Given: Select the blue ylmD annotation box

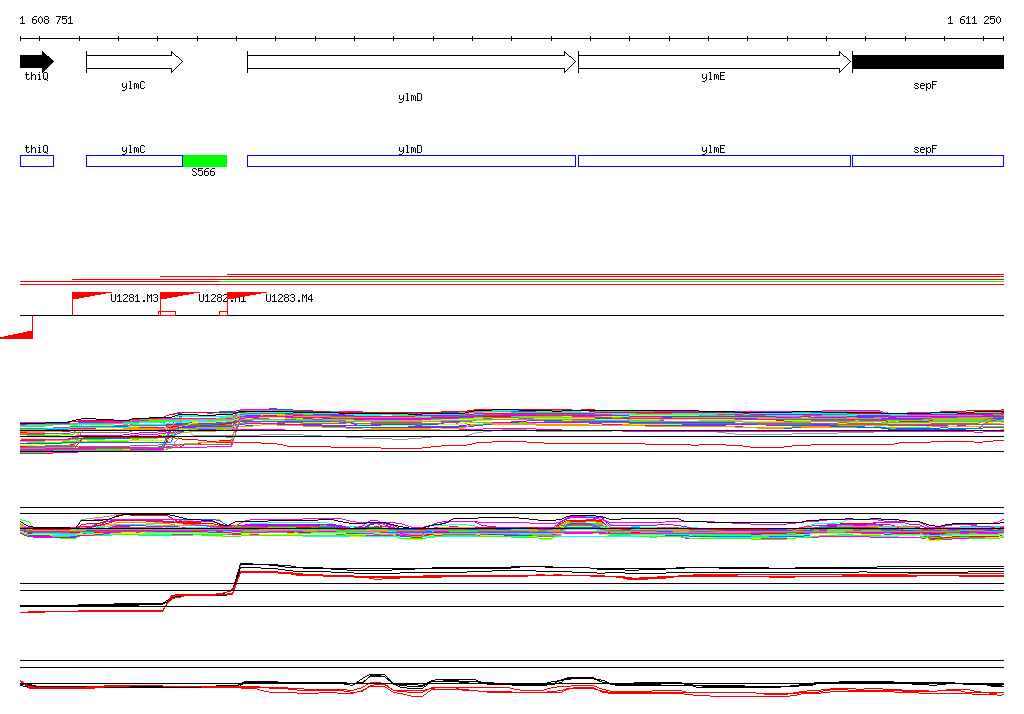Looking at the screenshot, I should coord(411,161).
